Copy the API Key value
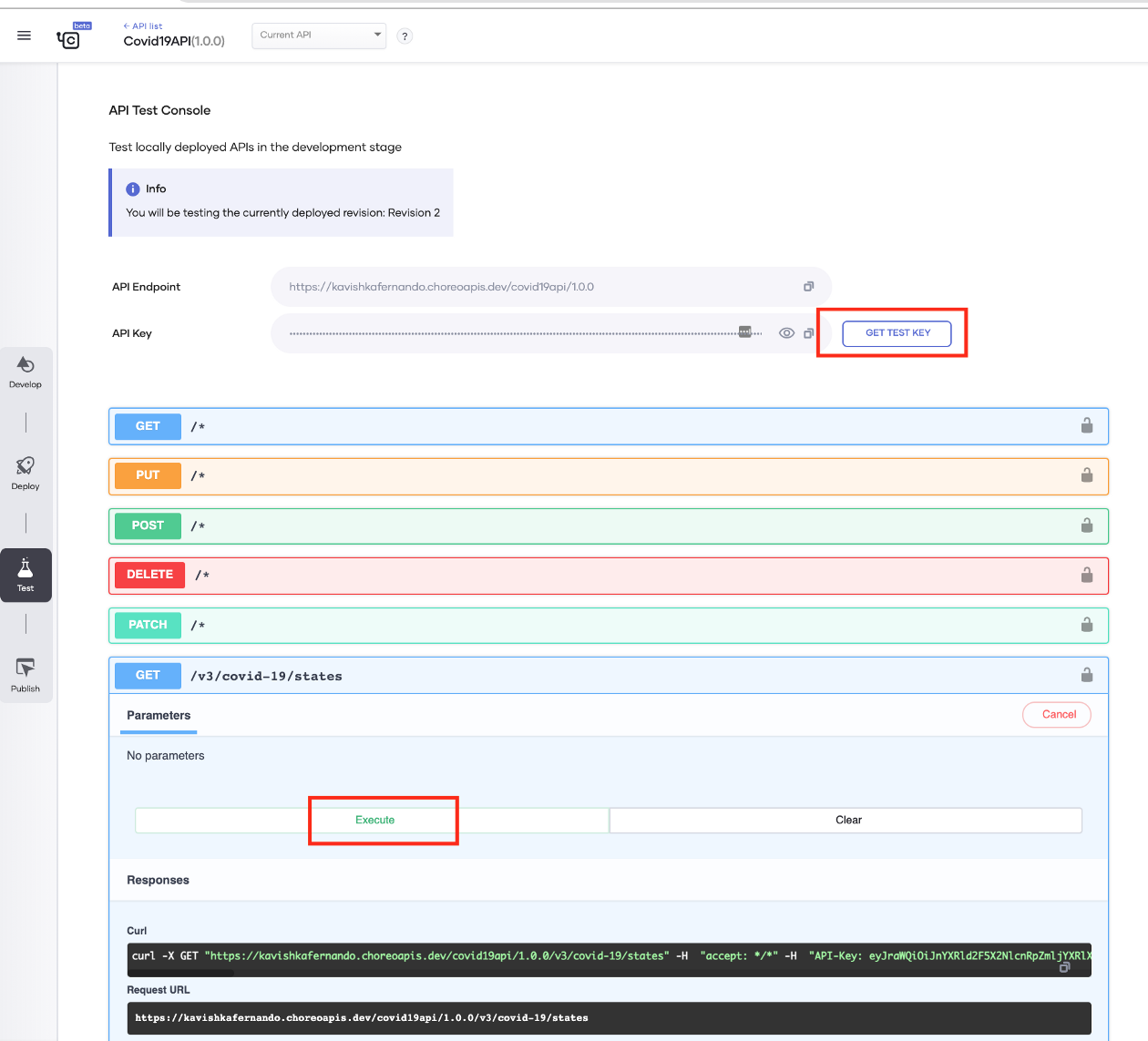 click(x=808, y=333)
